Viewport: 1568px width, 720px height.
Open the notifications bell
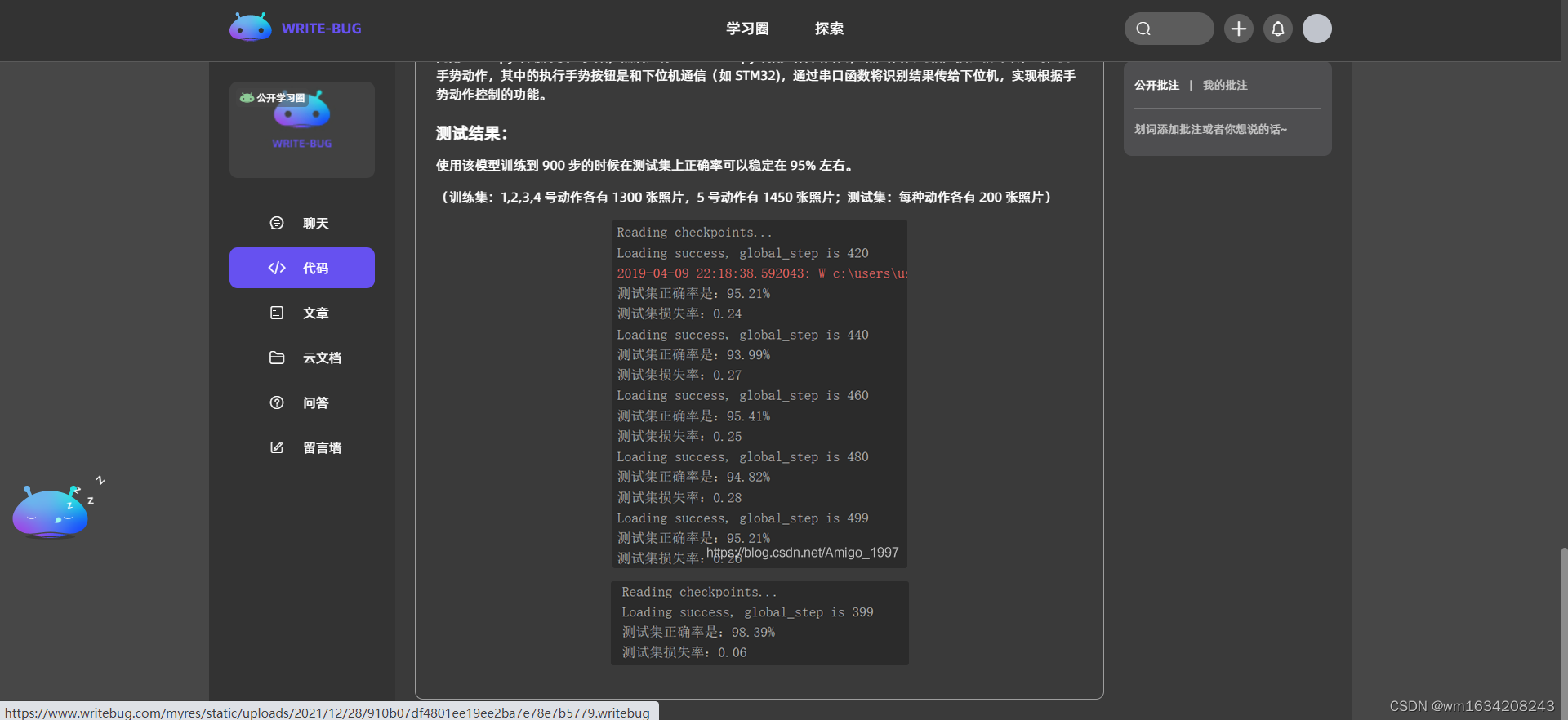point(1278,29)
